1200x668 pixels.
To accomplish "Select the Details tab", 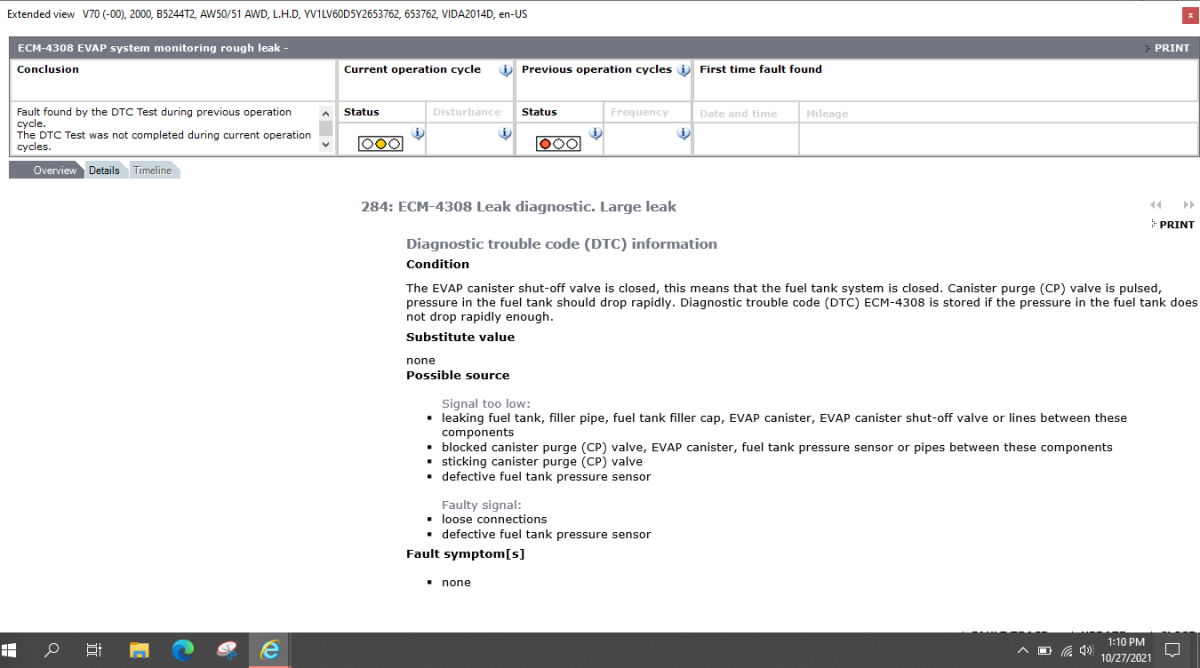I will (104, 170).
